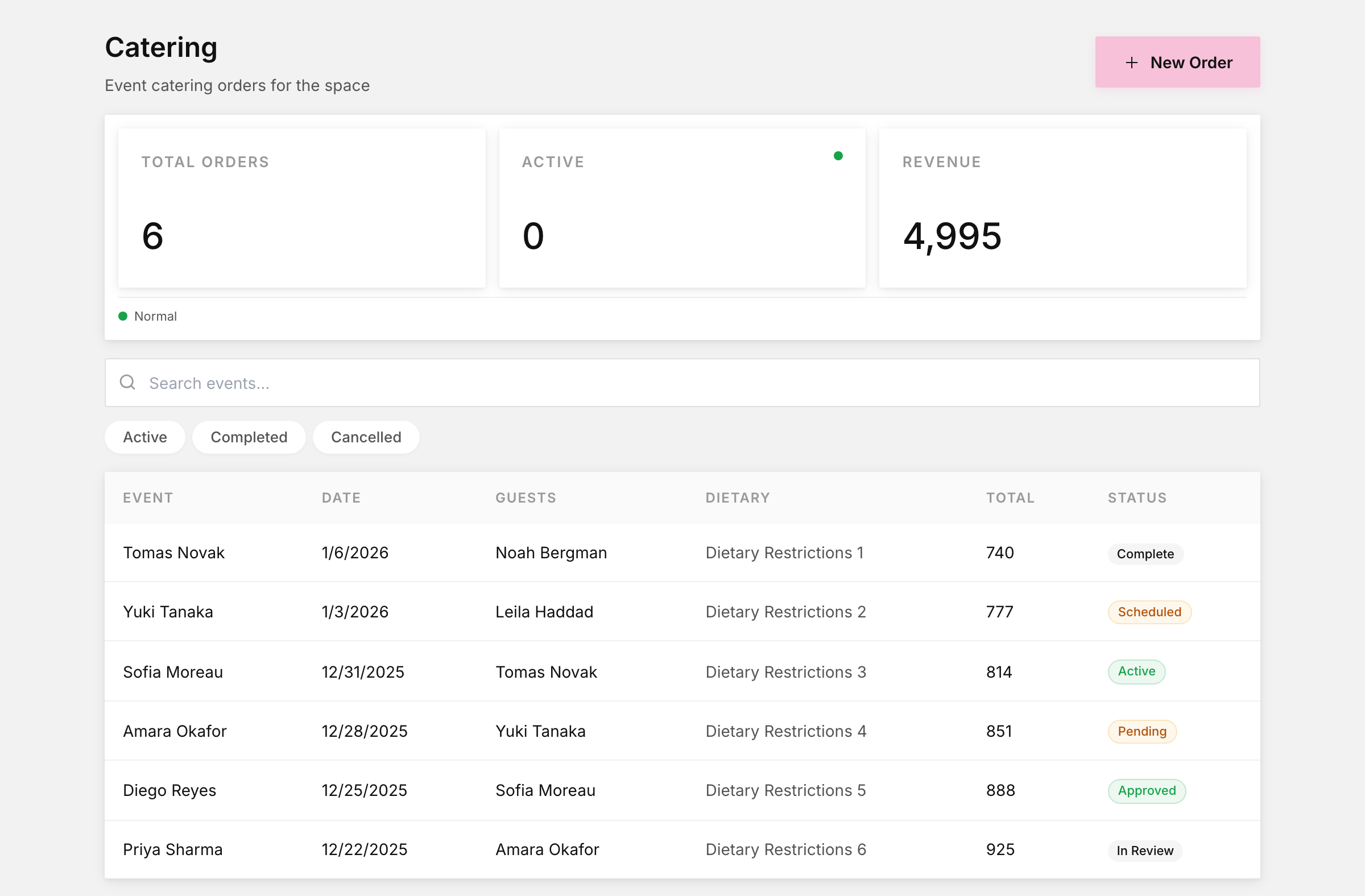Sort by the STATUS column header
The image size is (1365, 896).
tap(1137, 497)
